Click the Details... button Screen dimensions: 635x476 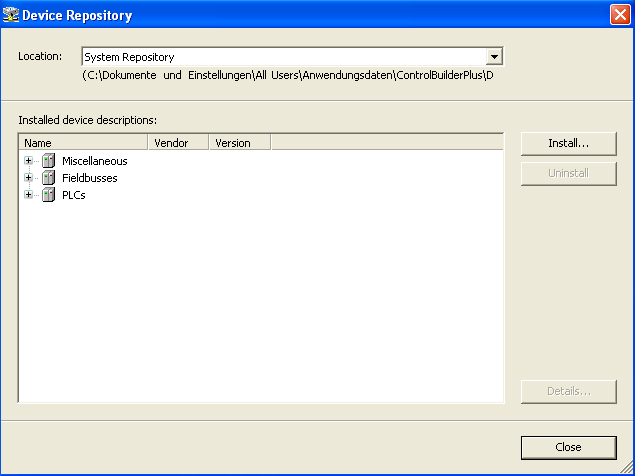568,391
